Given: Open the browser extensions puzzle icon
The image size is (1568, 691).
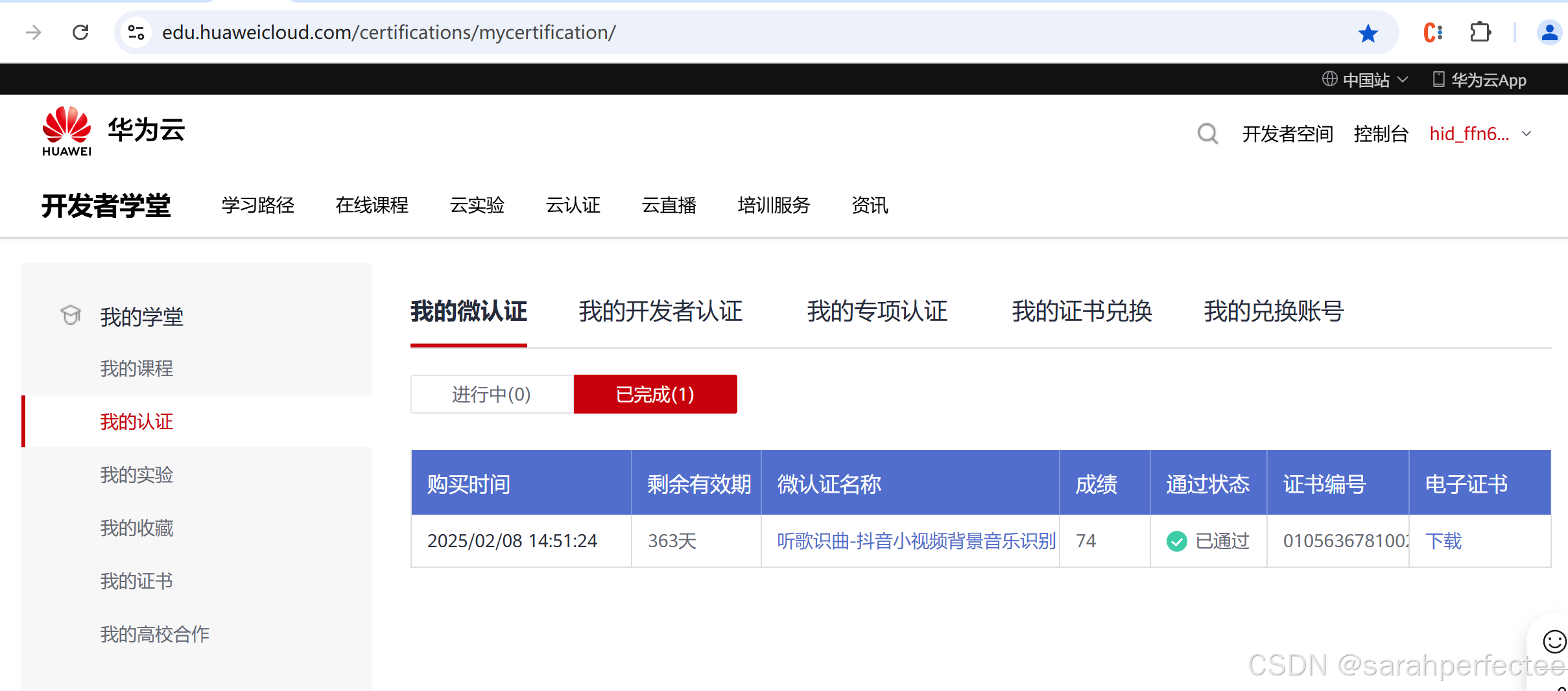Looking at the screenshot, I should (x=1480, y=32).
